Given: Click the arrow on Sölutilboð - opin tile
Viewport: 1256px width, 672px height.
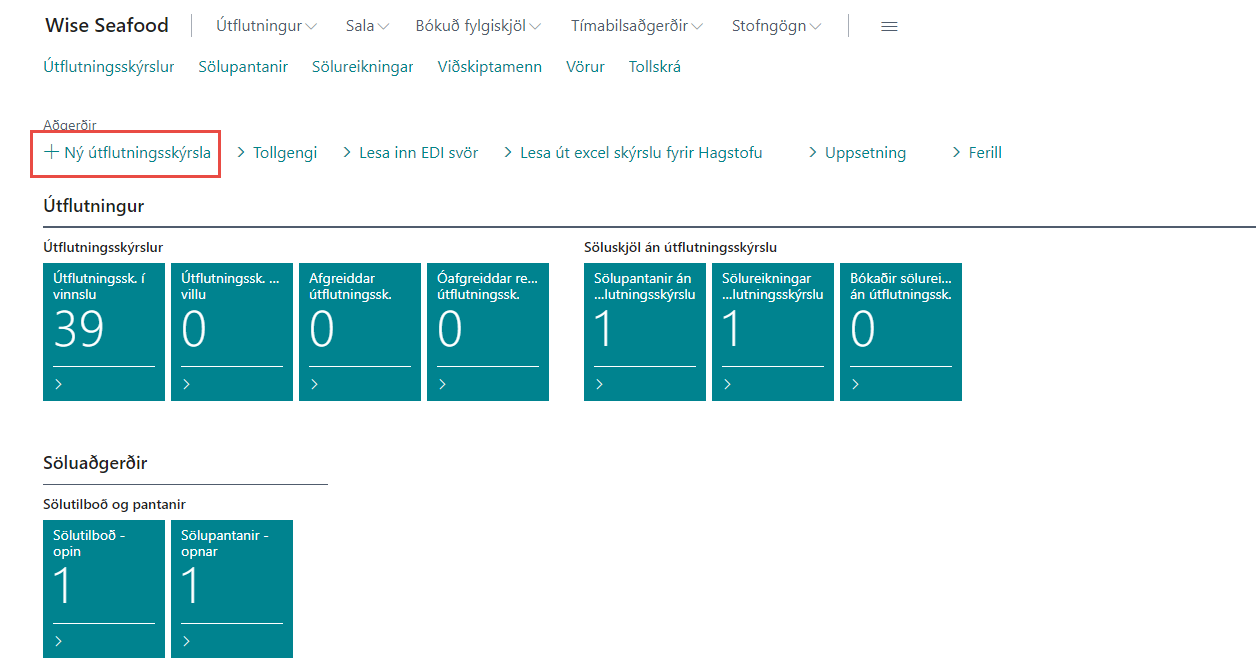Looking at the screenshot, I should 59,641.
